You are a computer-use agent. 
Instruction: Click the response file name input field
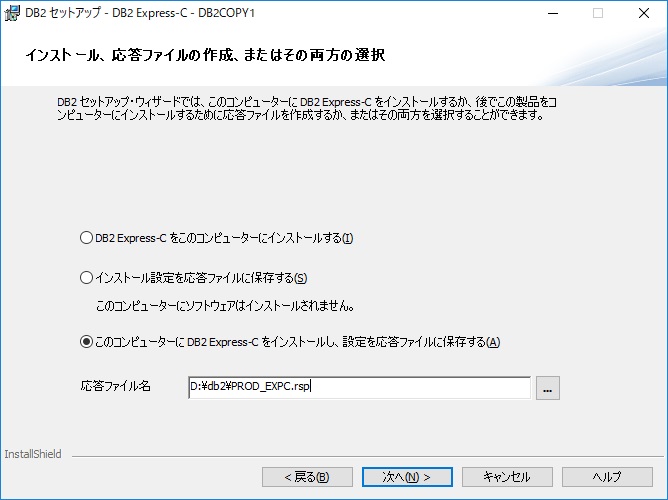[x=359, y=387]
